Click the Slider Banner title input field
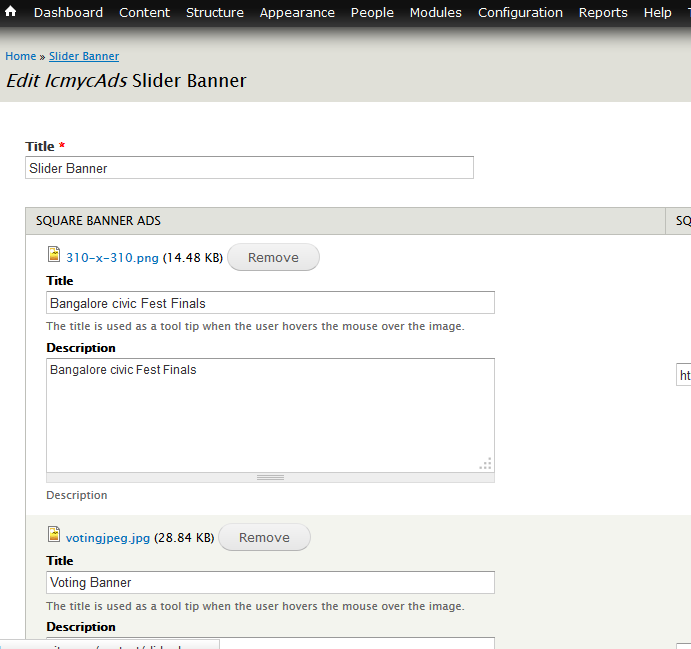Viewport: 691px width, 649px height. [x=249, y=168]
